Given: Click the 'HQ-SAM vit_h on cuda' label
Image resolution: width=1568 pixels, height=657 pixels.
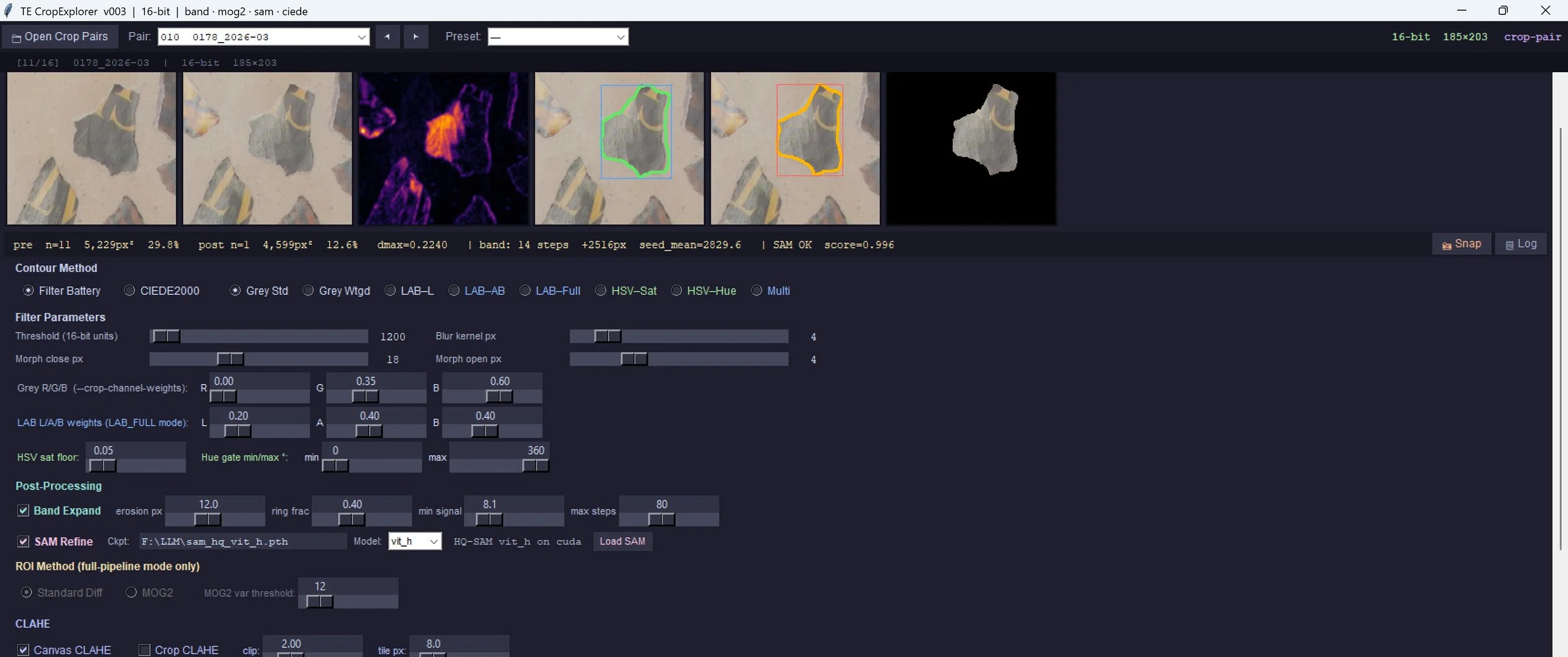Looking at the screenshot, I should [517, 542].
